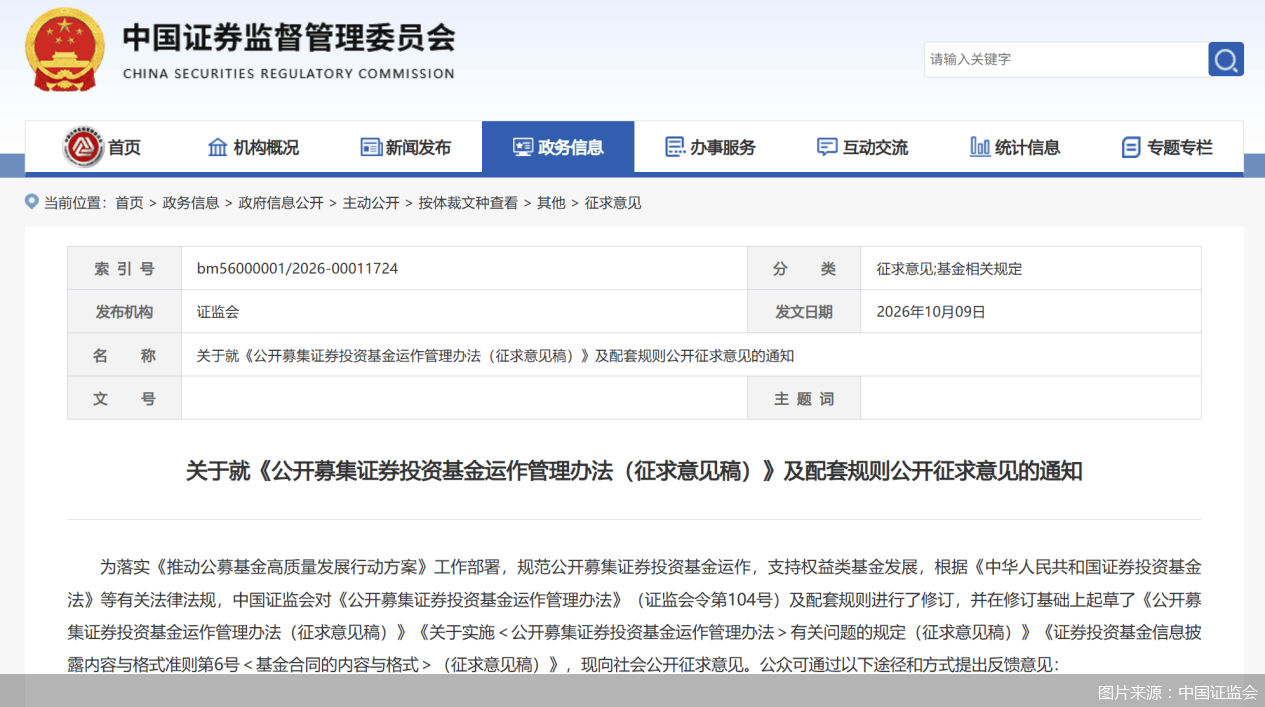Click the 分类 label cell
Viewport: 1265px width, 707px height.
click(804, 269)
